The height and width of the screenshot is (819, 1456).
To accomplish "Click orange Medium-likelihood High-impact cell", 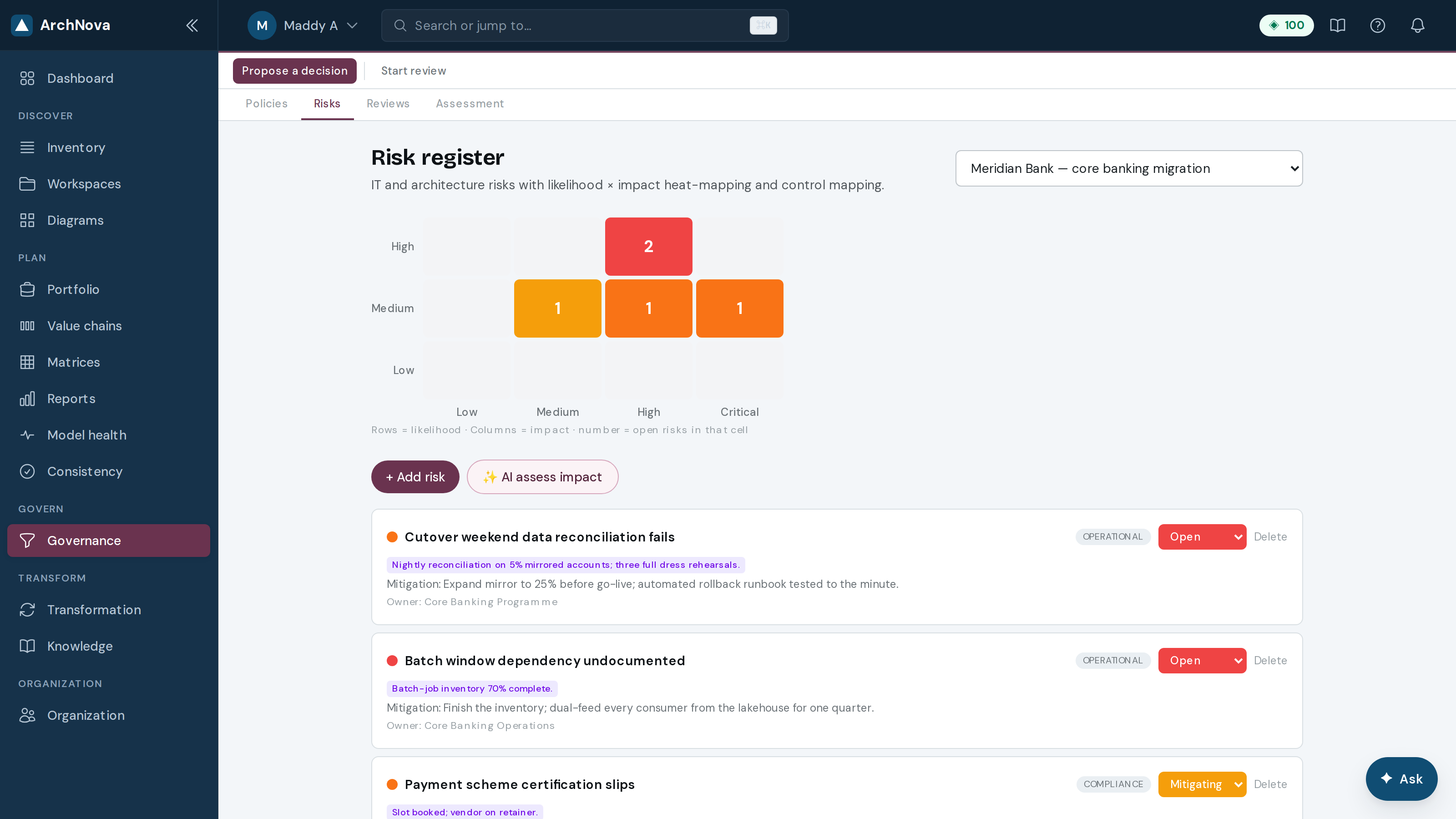I will tap(648, 308).
